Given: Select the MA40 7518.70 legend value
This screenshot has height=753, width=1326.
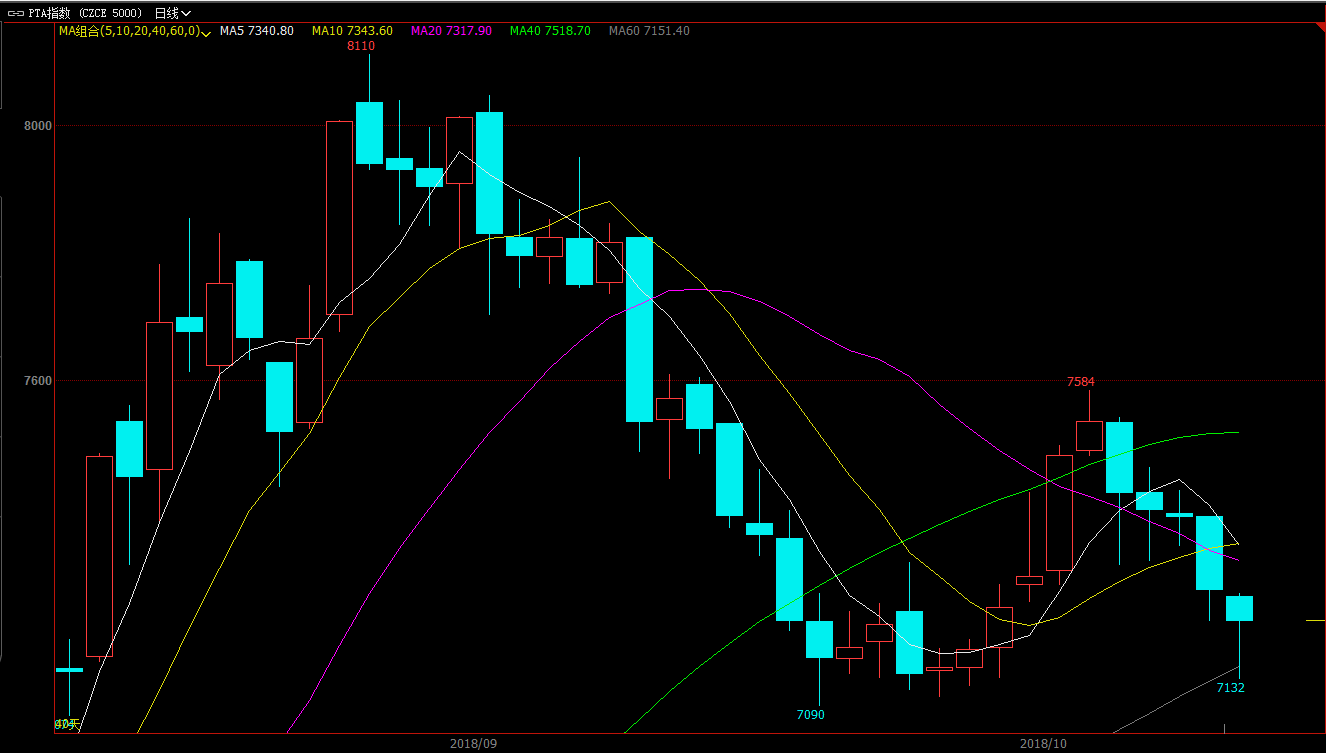Looking at the screenshot, I should click(x=550, y=31).
